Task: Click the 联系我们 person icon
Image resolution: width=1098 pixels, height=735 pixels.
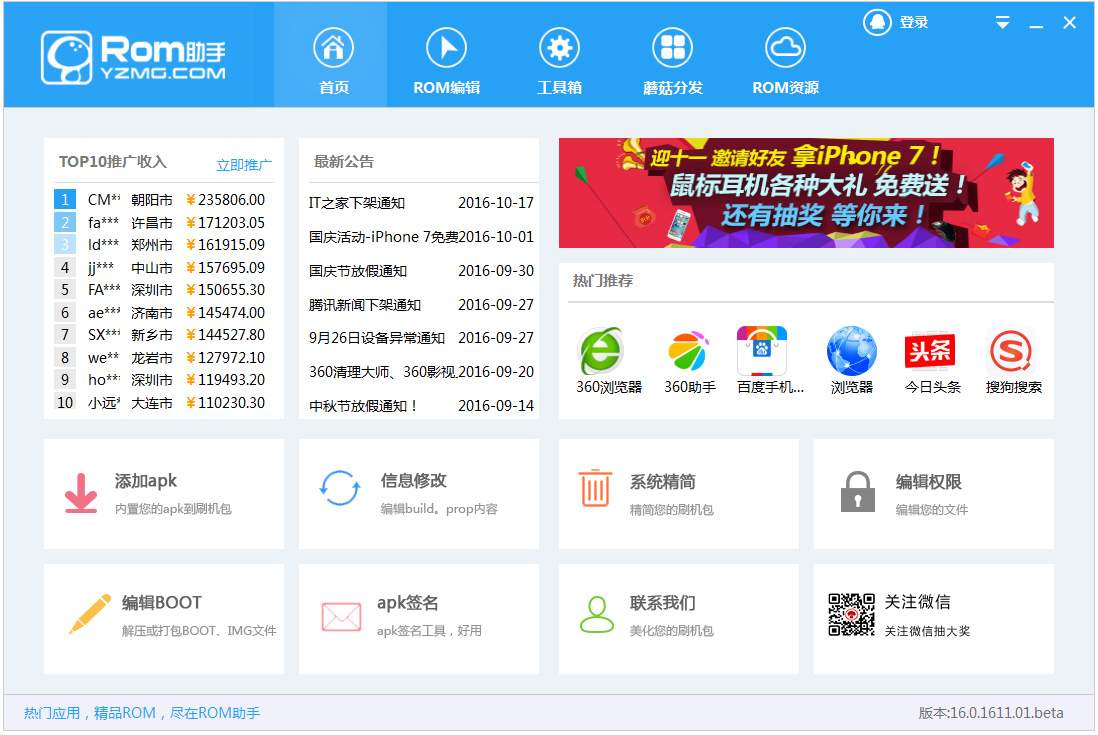Action: tap(597, 615)
